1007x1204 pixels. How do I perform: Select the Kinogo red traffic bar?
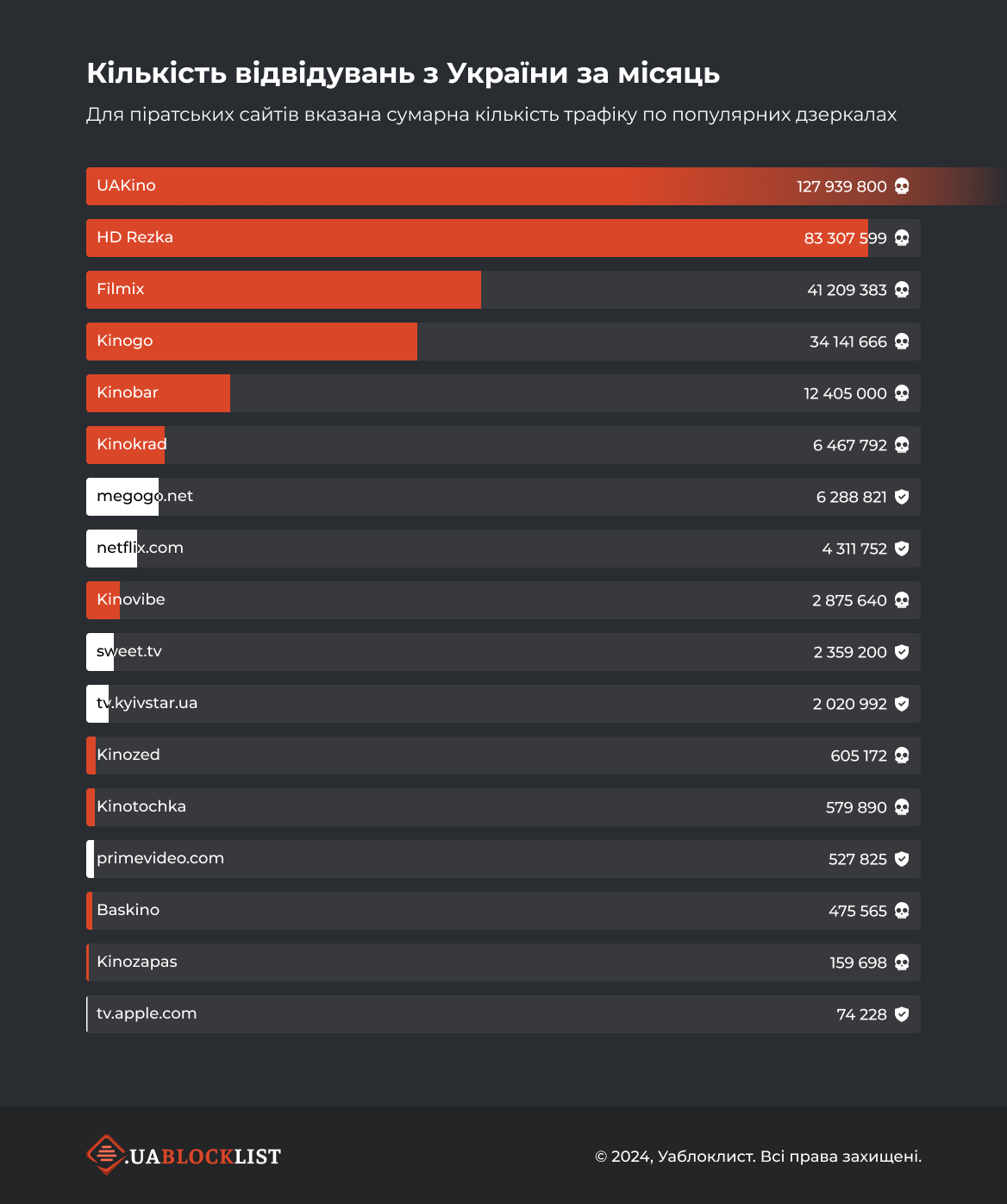pyautogui.click(x=252, y=342)
